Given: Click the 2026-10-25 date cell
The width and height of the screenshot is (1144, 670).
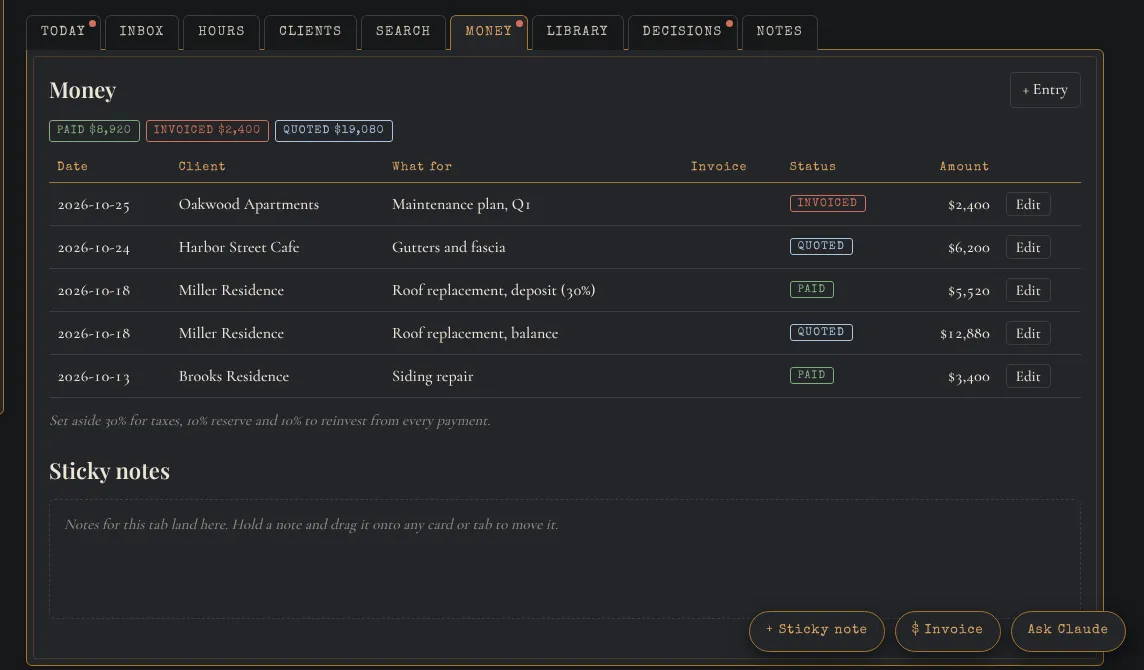Looking at the screenshot, I should coord(93,205).
